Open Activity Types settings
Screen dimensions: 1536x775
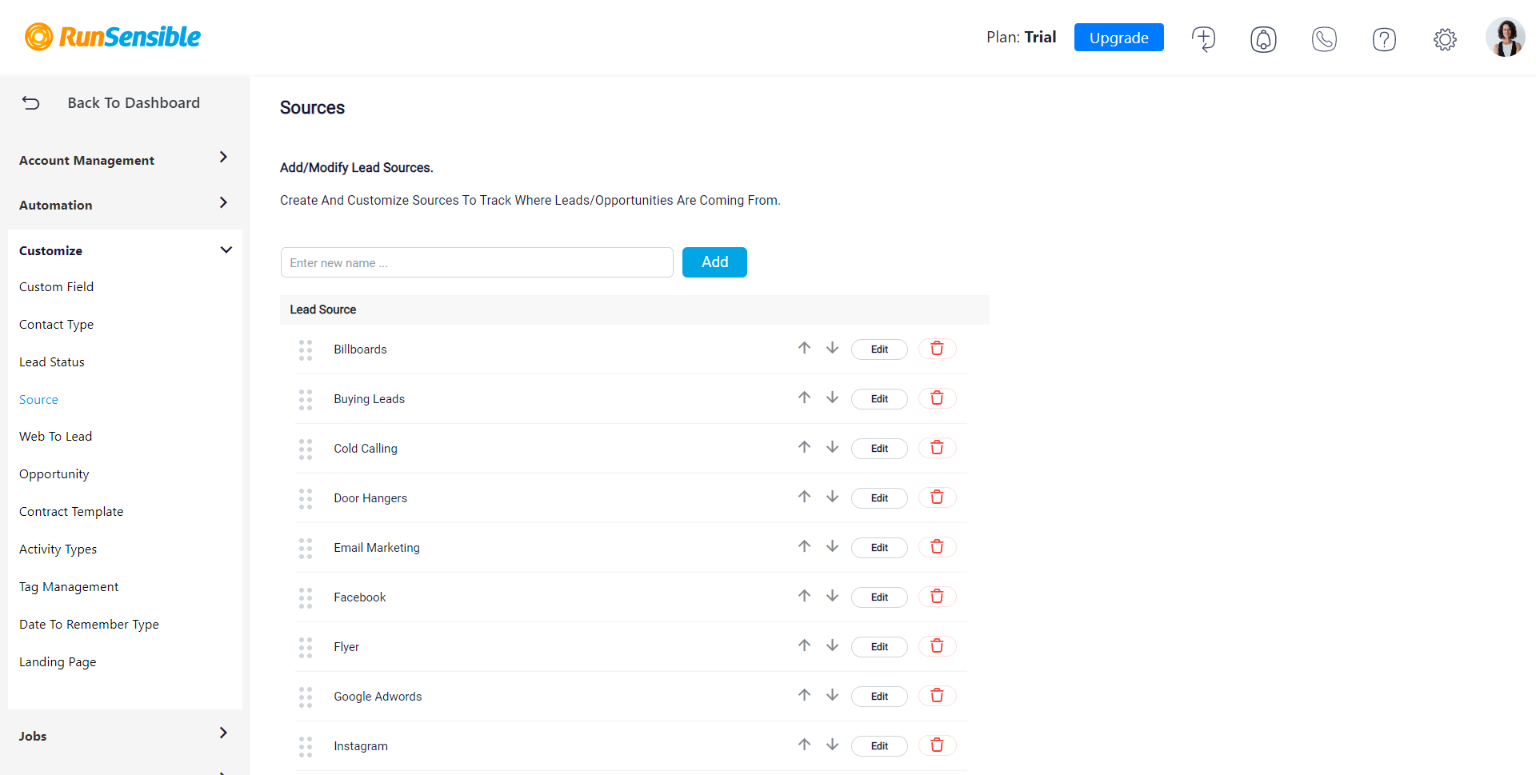(x=58, y=549)
